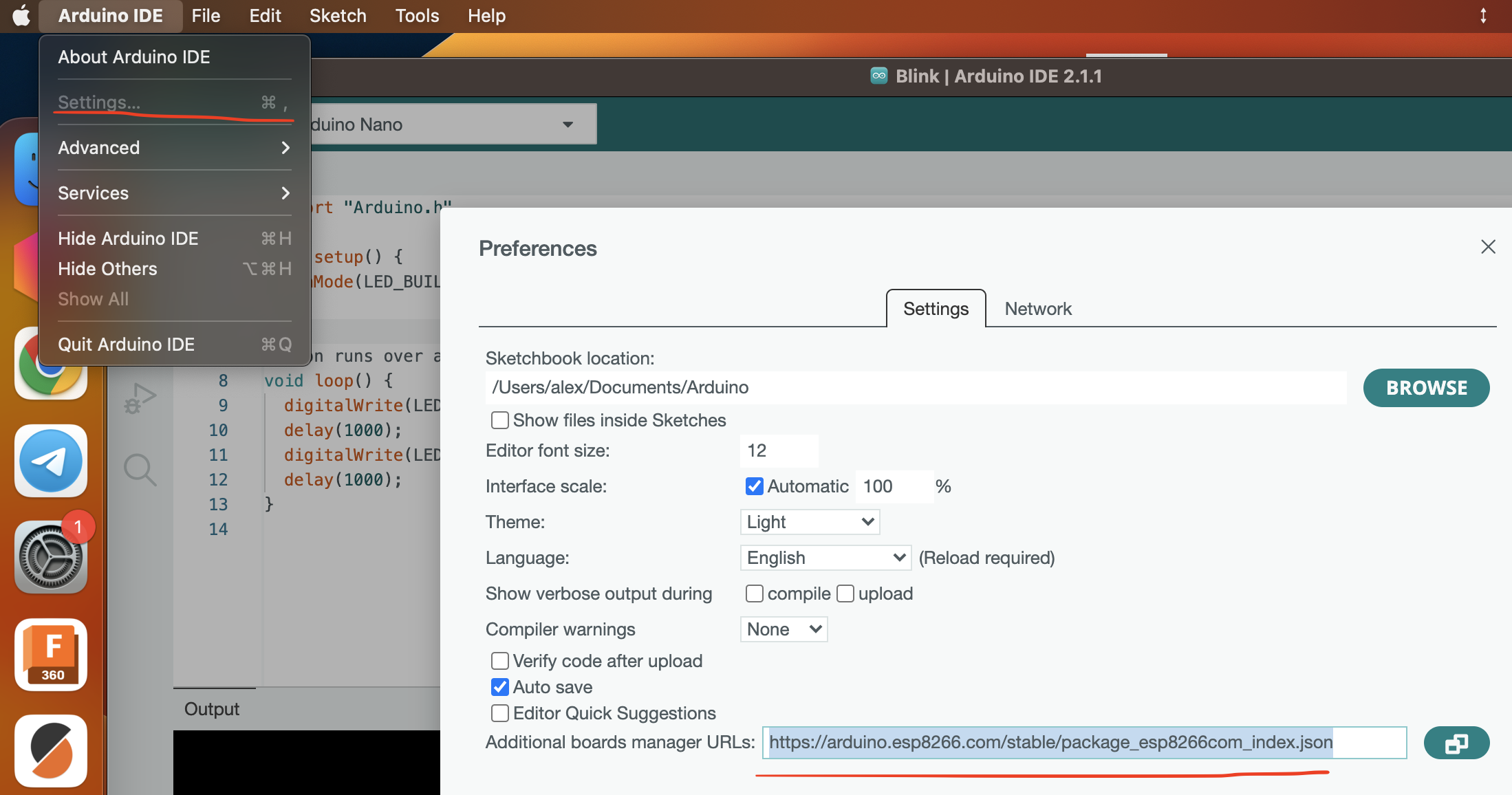The image size is (1512, 795).
Task: Choose Settings... from the menu
Action: (175, 102)
